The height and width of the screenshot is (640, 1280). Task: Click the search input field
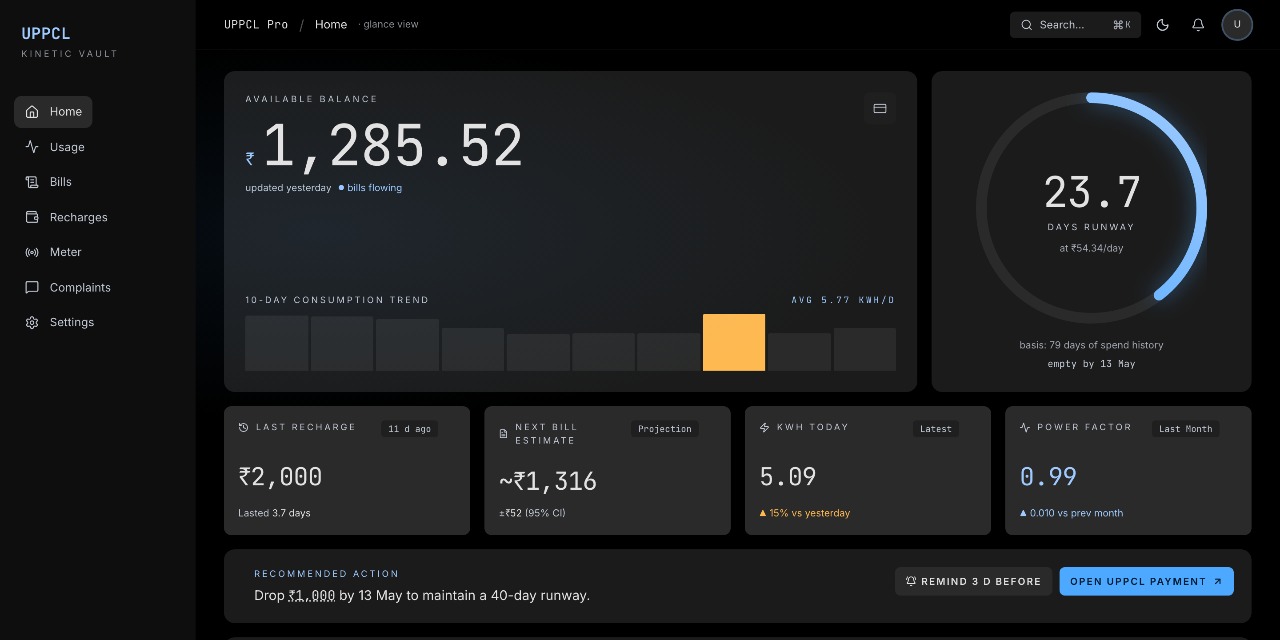1075,25
